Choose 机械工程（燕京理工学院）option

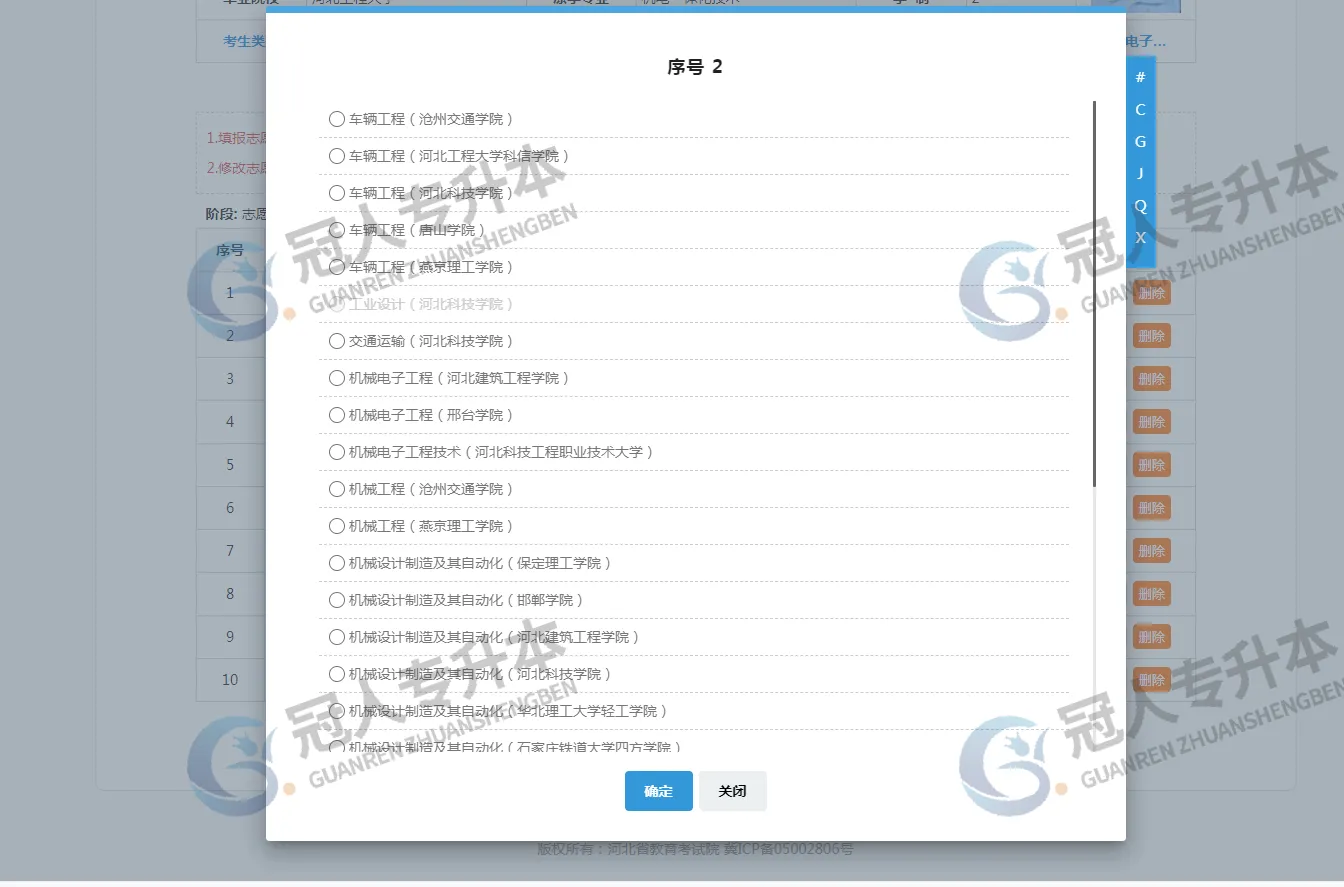click(337, 526)
